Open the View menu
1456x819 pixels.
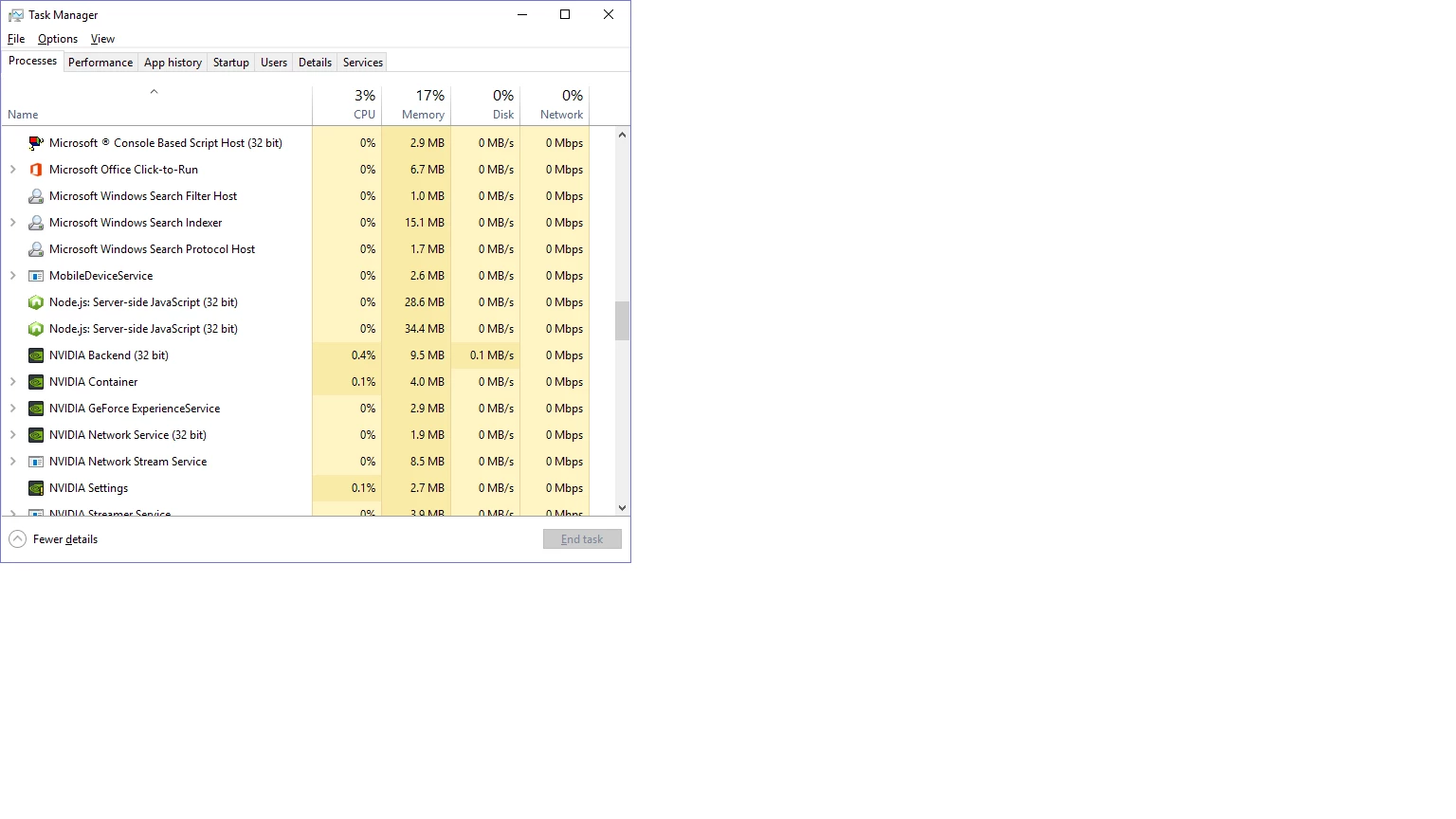(102, 39)
